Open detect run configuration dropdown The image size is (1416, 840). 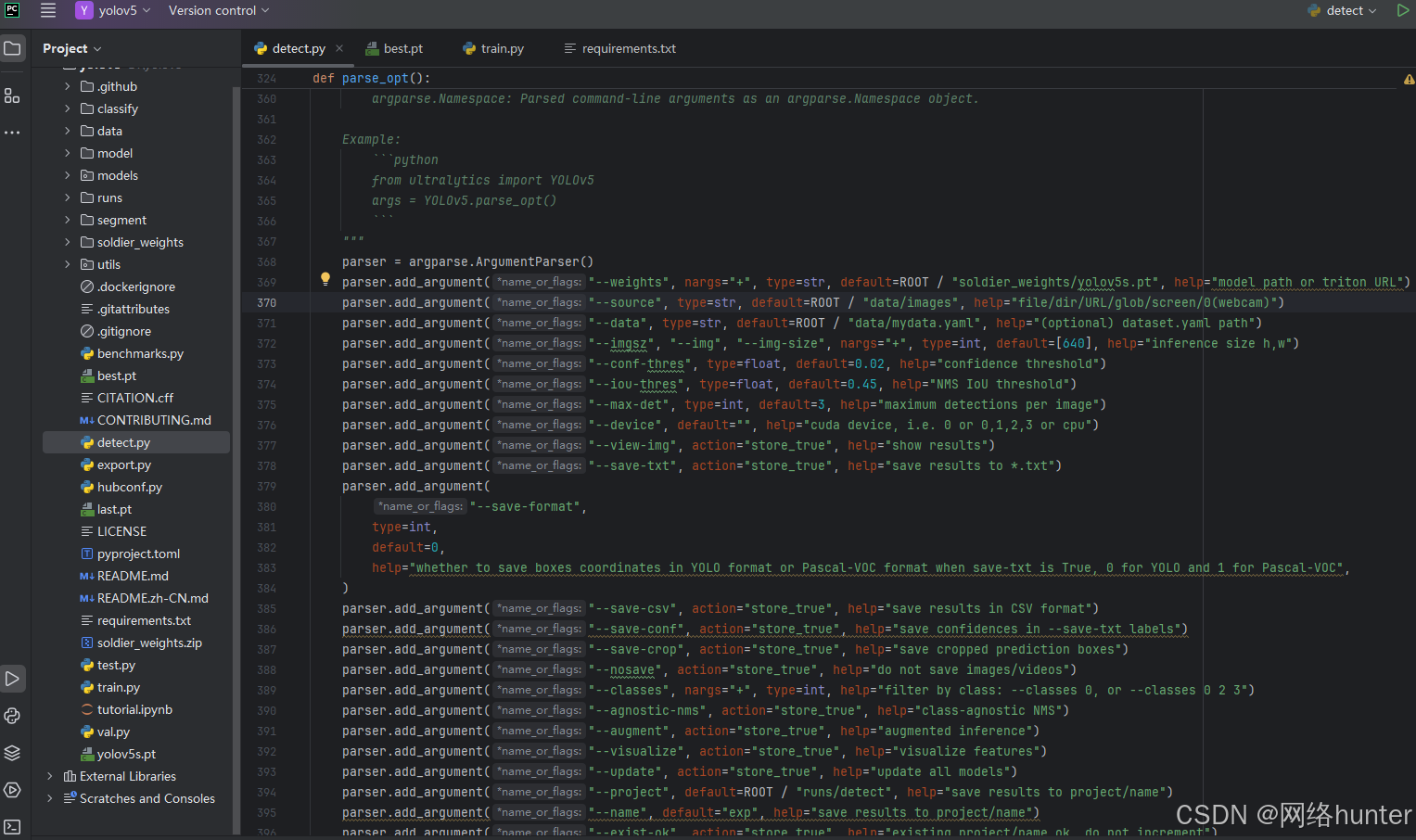pyautogui.click(x=1342, y=10)
